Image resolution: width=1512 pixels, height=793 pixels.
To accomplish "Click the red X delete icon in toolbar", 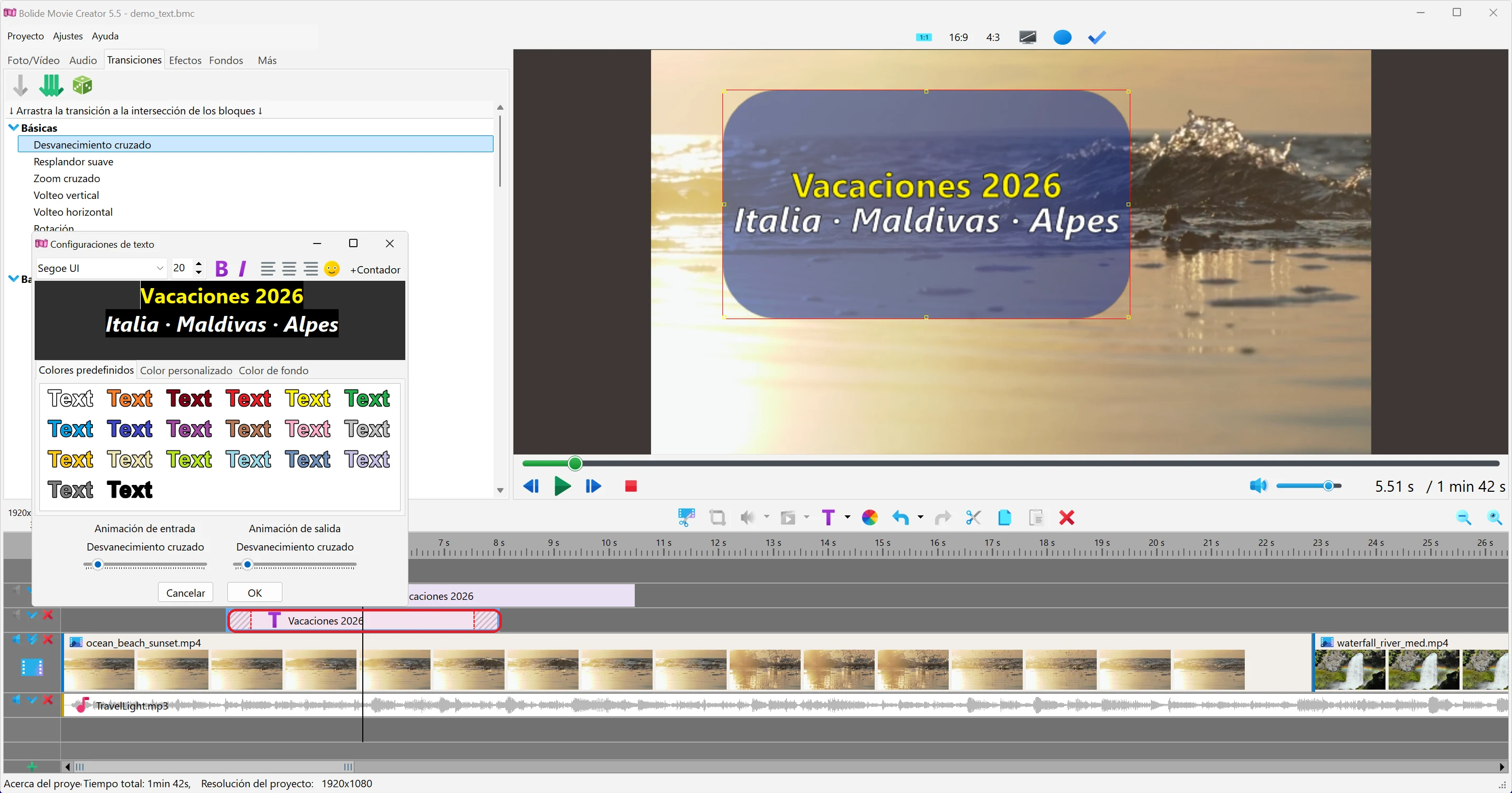I will click(1066, 517).
